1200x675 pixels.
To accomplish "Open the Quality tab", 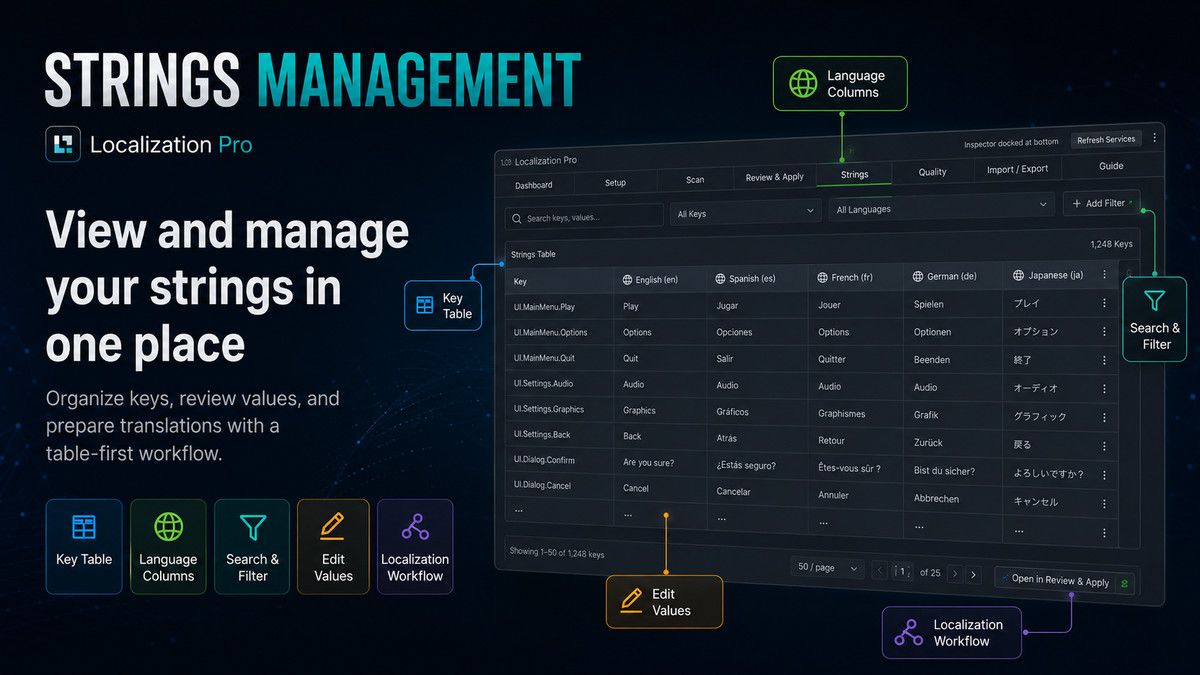I will click(x=932, y=172).
